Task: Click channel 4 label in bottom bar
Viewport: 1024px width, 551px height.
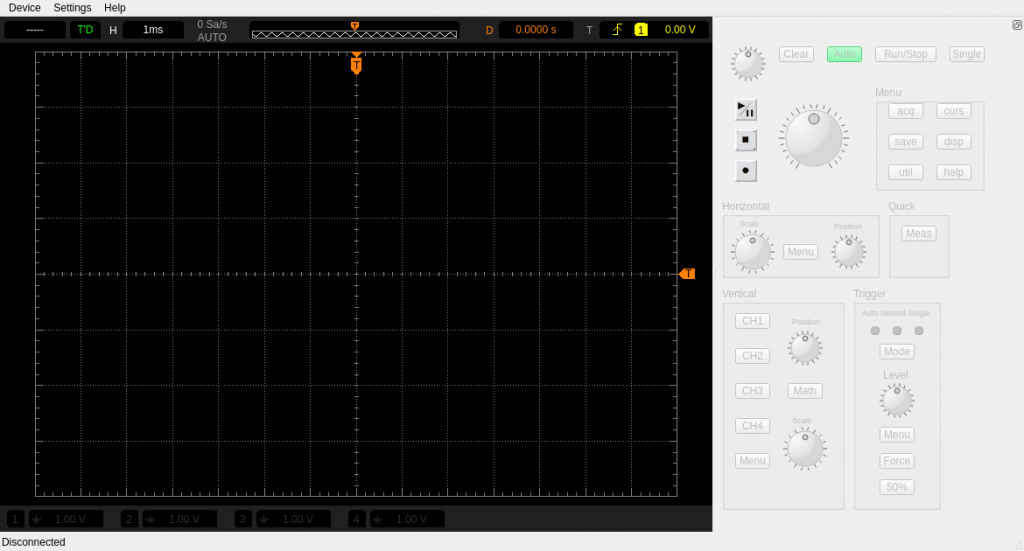Action: click(x=357, y=520)
